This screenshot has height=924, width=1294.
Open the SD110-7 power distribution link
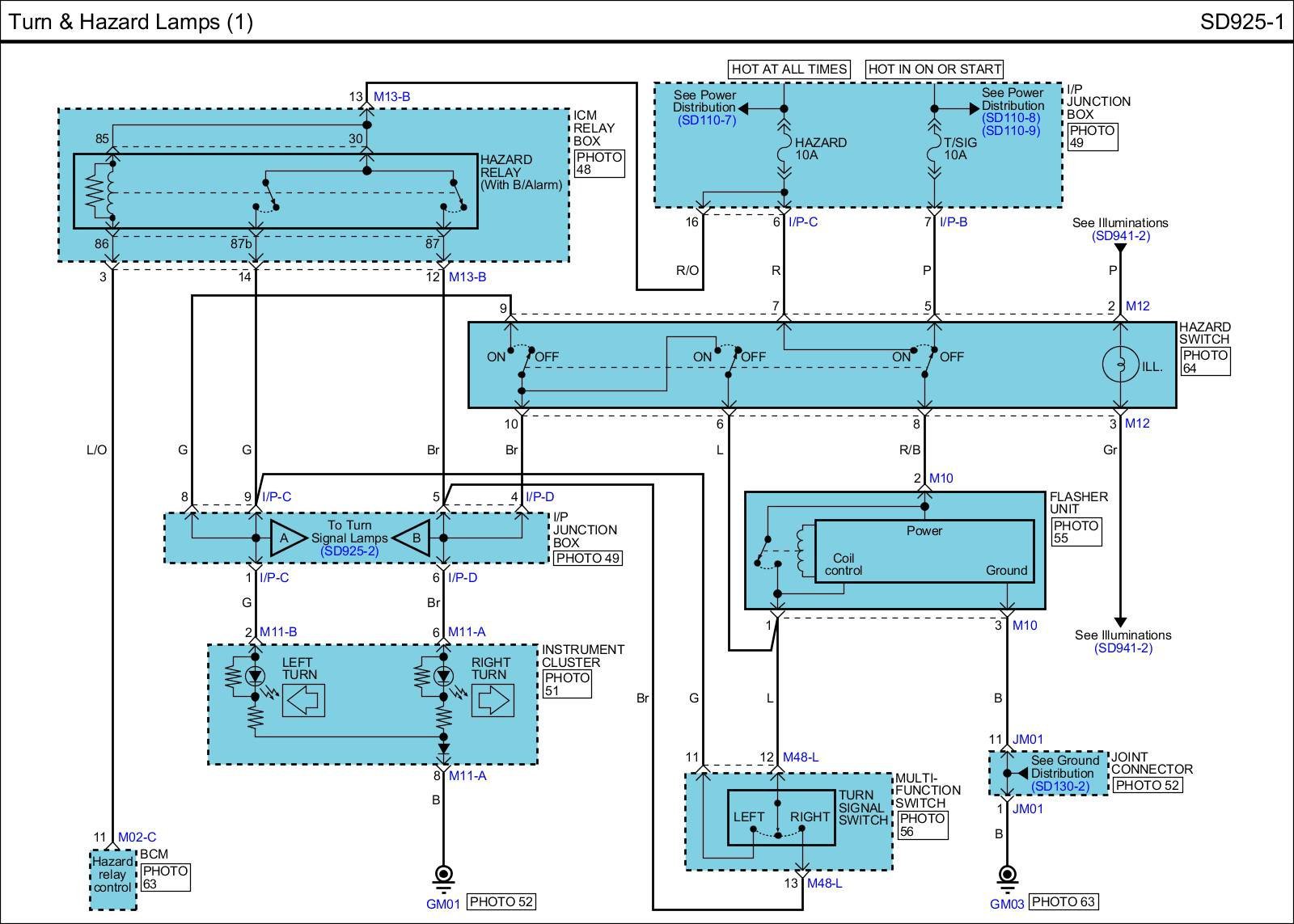[x=706, y=120]
